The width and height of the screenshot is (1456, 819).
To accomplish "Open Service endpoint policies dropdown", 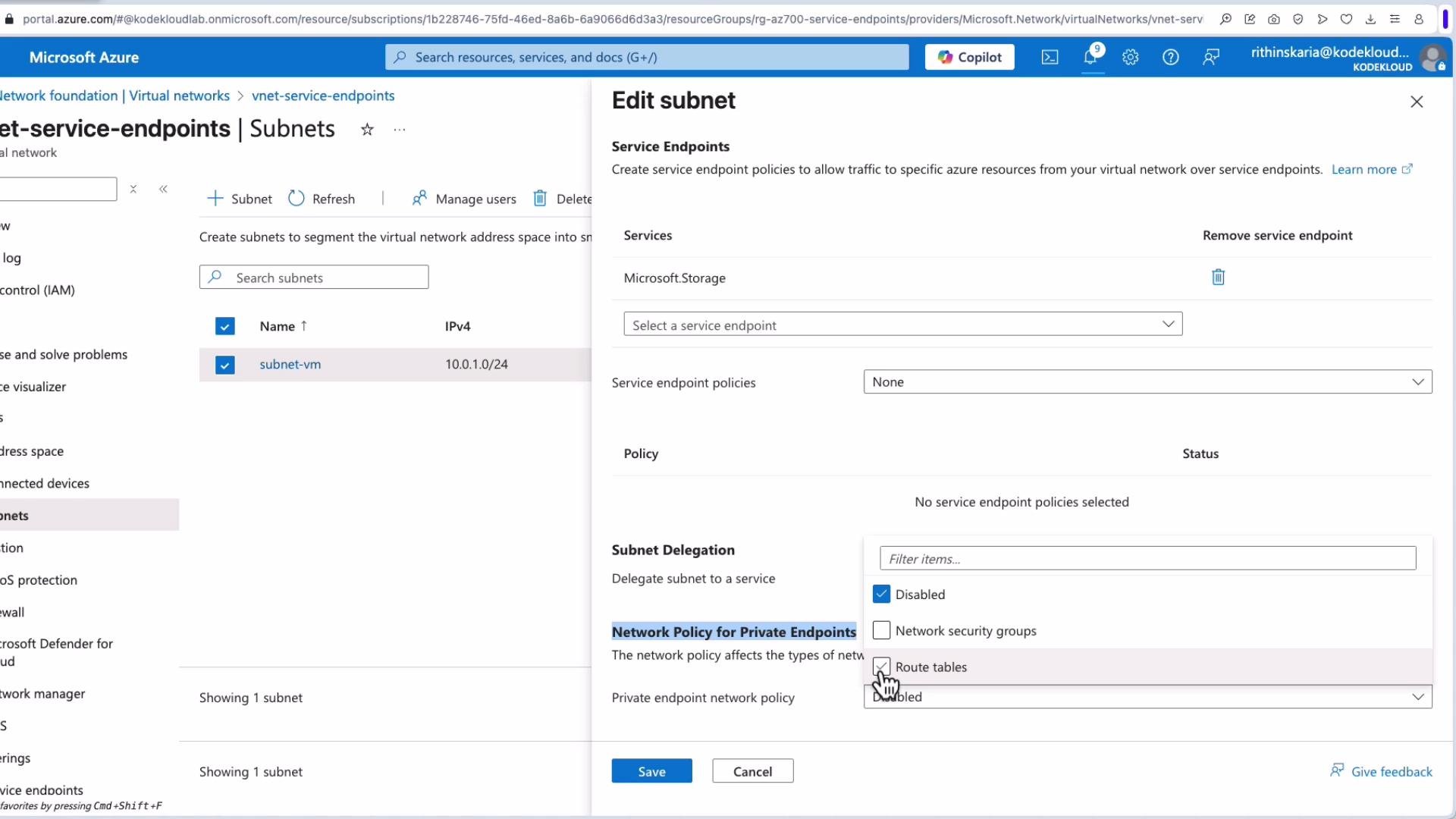I will [1147, 382].
